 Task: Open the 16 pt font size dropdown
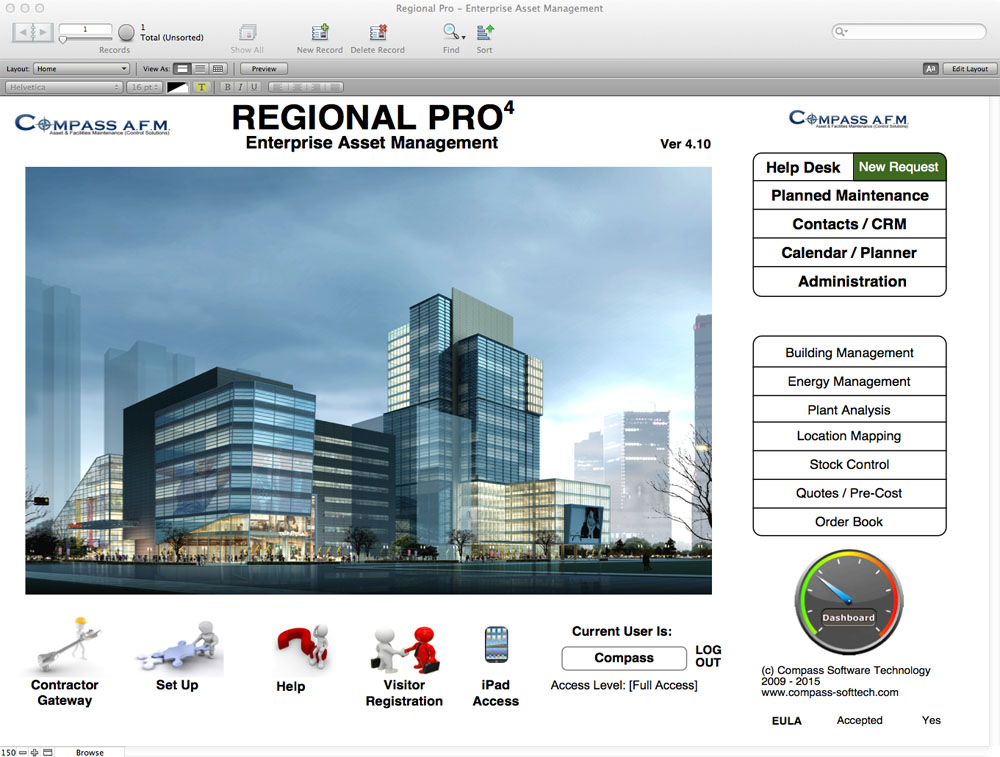point(144,87)
